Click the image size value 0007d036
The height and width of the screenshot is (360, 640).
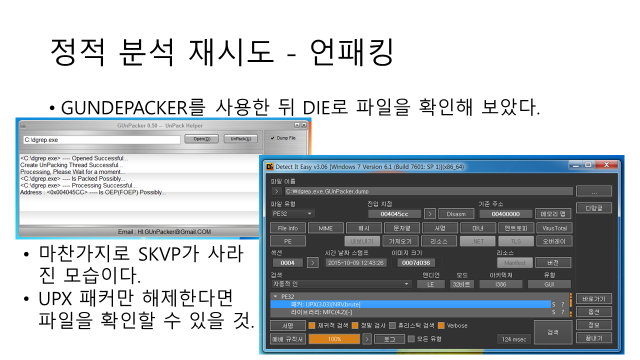click(x=416, y=262)
